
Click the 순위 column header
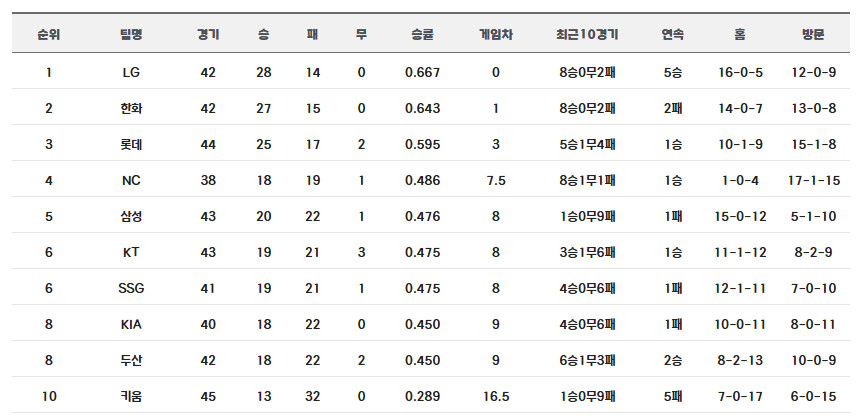pyautogui.click(x=48, y=34)
